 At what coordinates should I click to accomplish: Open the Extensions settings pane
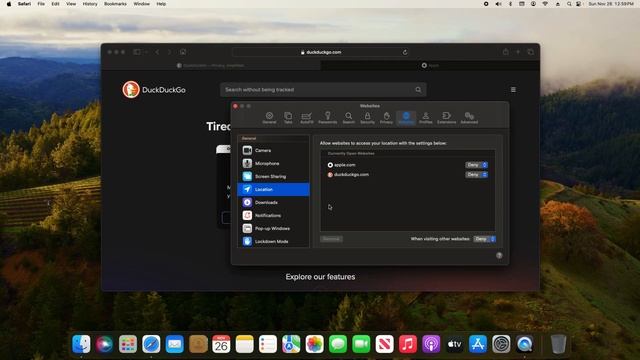point(447,118)
